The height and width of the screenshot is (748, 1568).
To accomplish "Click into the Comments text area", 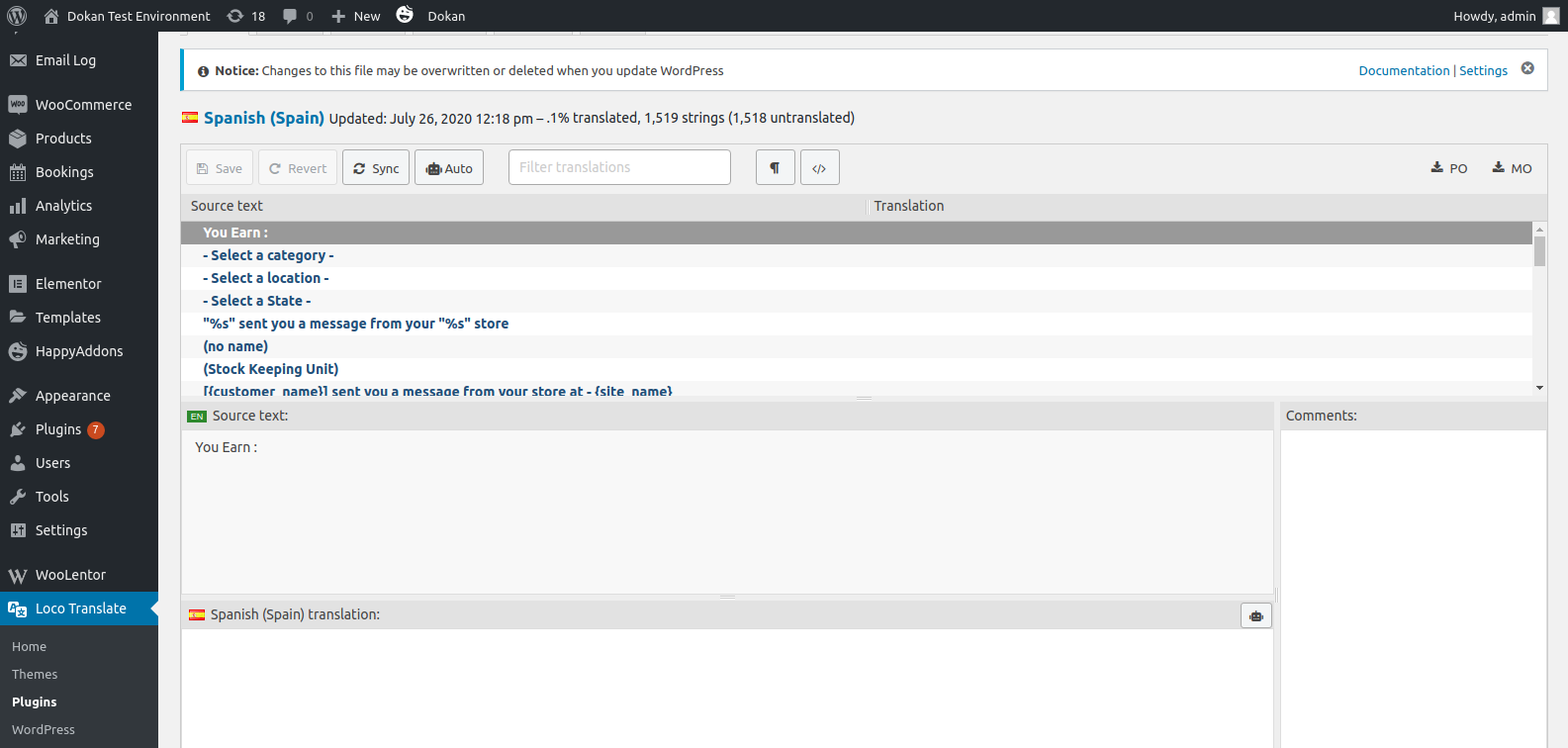I will pyautogui.click(x=1414, y=589).
